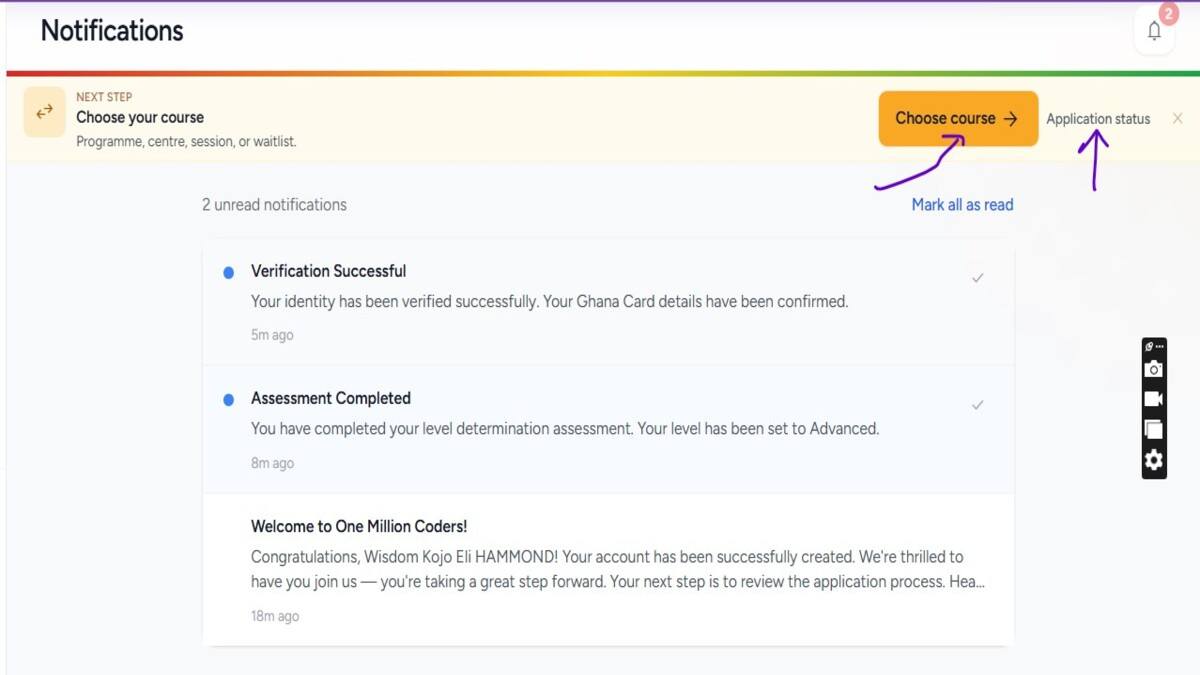This screenshot has width=1200, height=675.
Task: Click blue unread dot beside Verification Successful
Action: coord(229,272)
